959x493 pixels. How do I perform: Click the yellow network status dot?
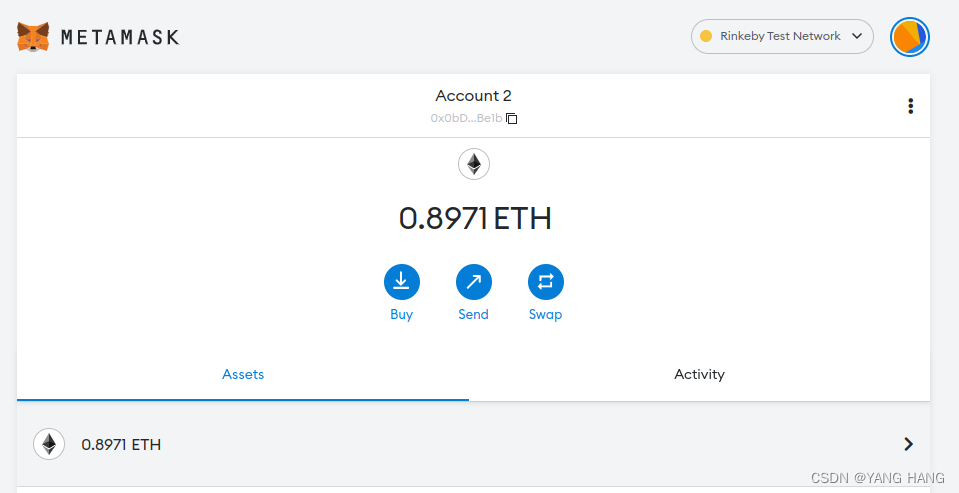pyautogui.click(x=706, y=36)
